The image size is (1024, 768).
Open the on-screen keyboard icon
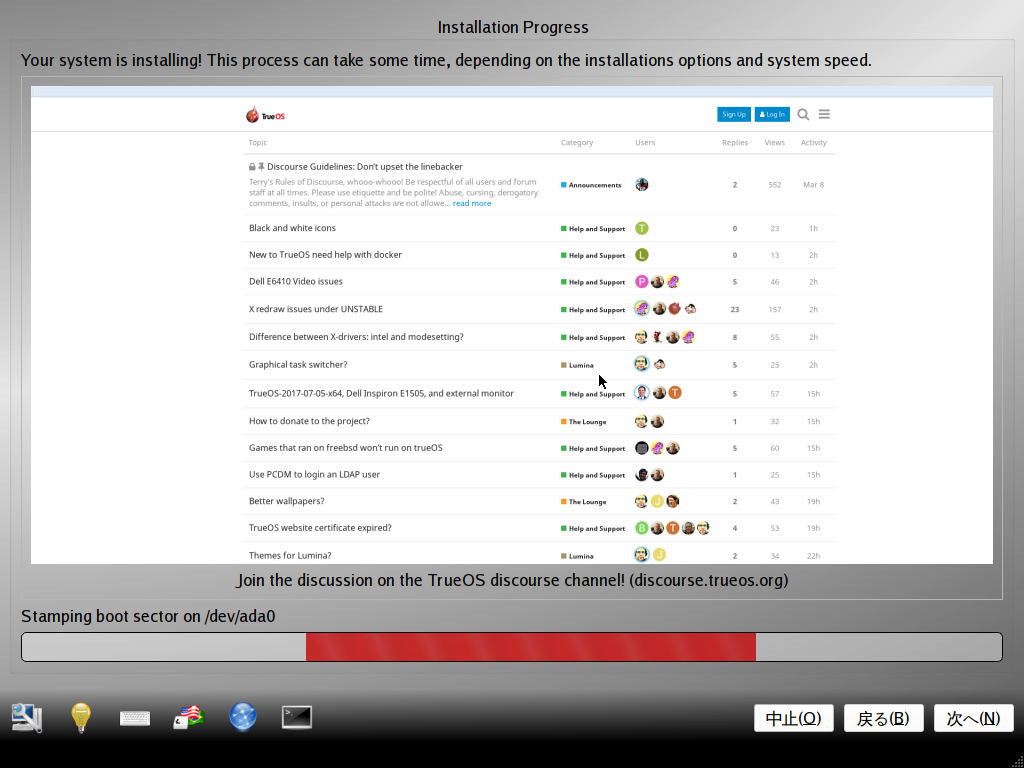tap(135, 718)
